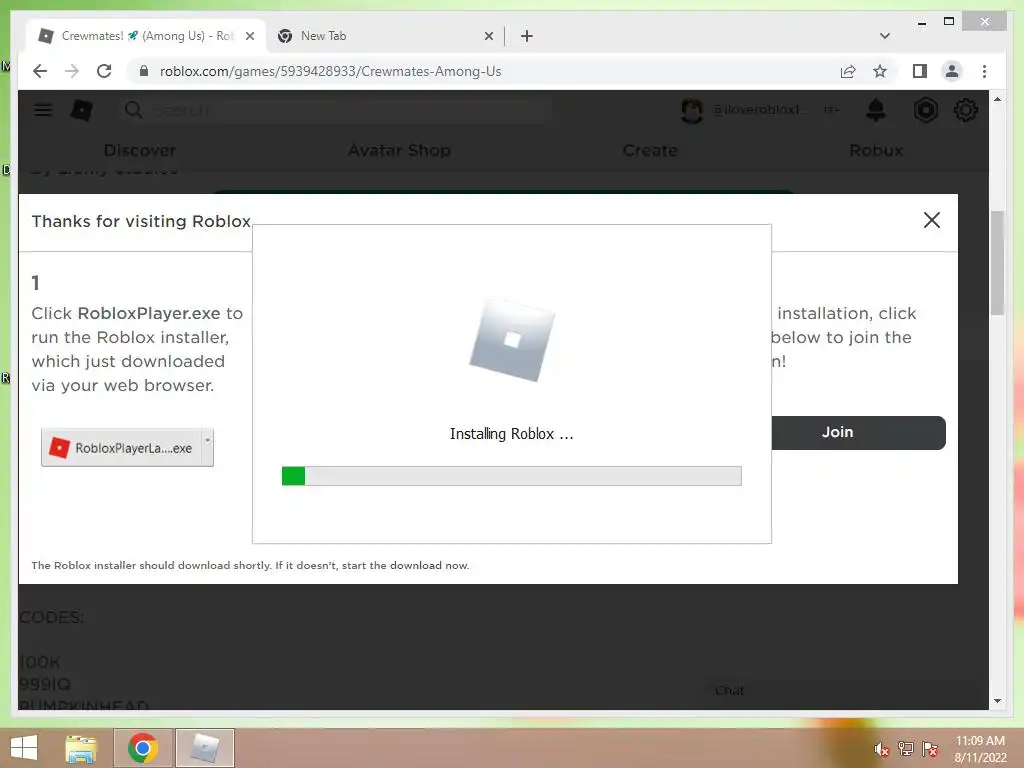
Task: Click the "100K" code text
Action: click(x=40, y=662)
